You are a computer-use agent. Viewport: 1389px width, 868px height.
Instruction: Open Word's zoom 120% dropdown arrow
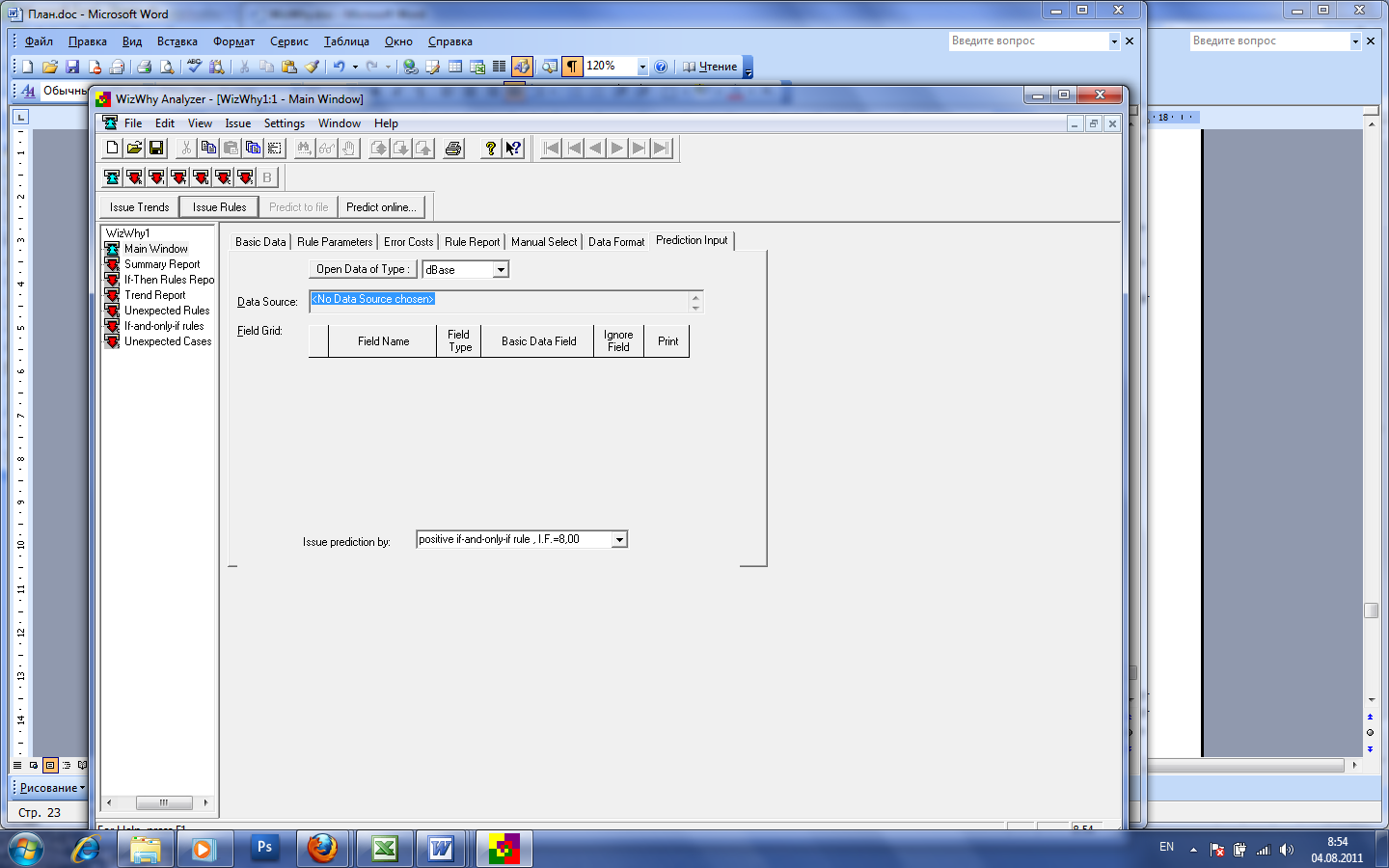[642, 67]
